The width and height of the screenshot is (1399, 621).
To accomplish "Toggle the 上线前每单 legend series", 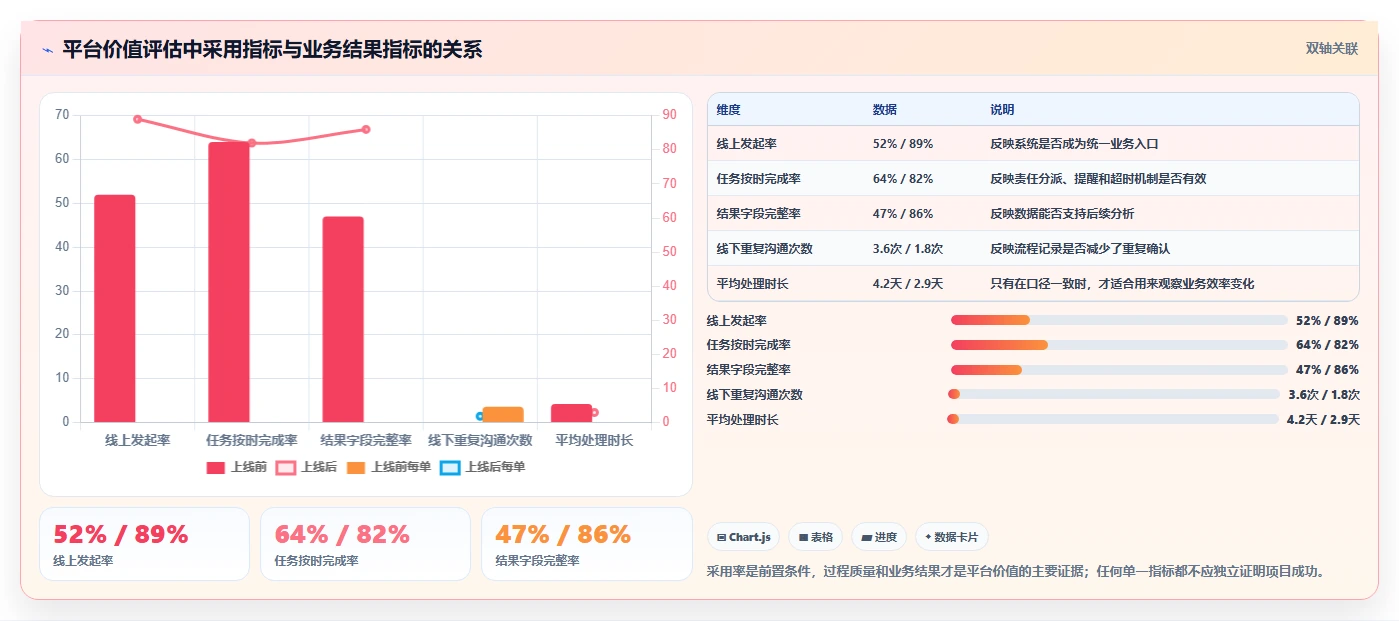I will click(389, 467).
